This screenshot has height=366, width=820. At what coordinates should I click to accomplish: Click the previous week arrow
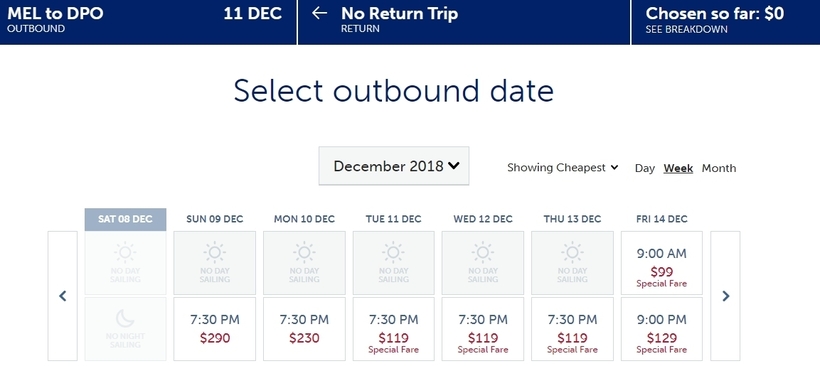coord(63,296)
